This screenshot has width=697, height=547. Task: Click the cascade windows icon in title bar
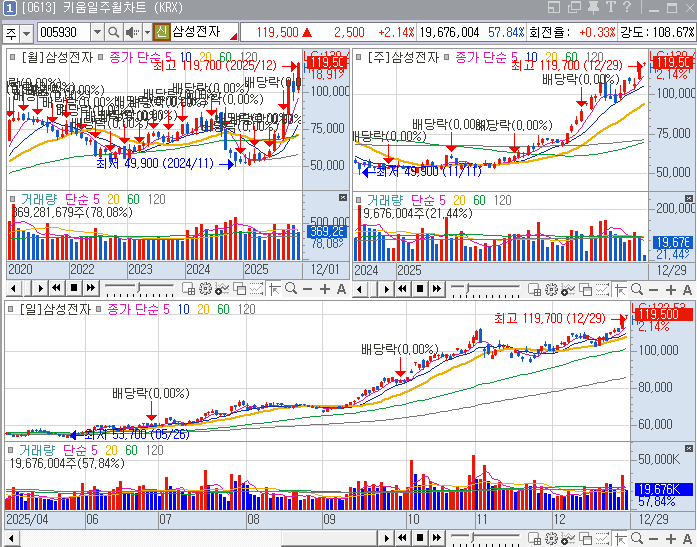[574, 8]
